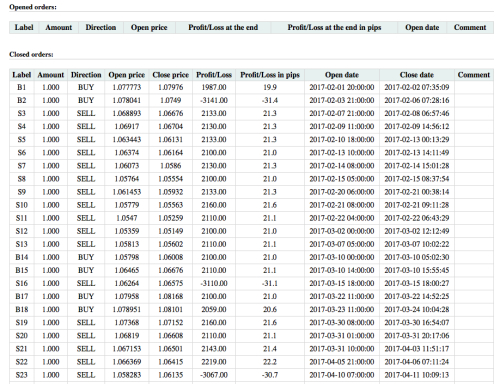Click close price 1.0749

[x=170, y=100]
